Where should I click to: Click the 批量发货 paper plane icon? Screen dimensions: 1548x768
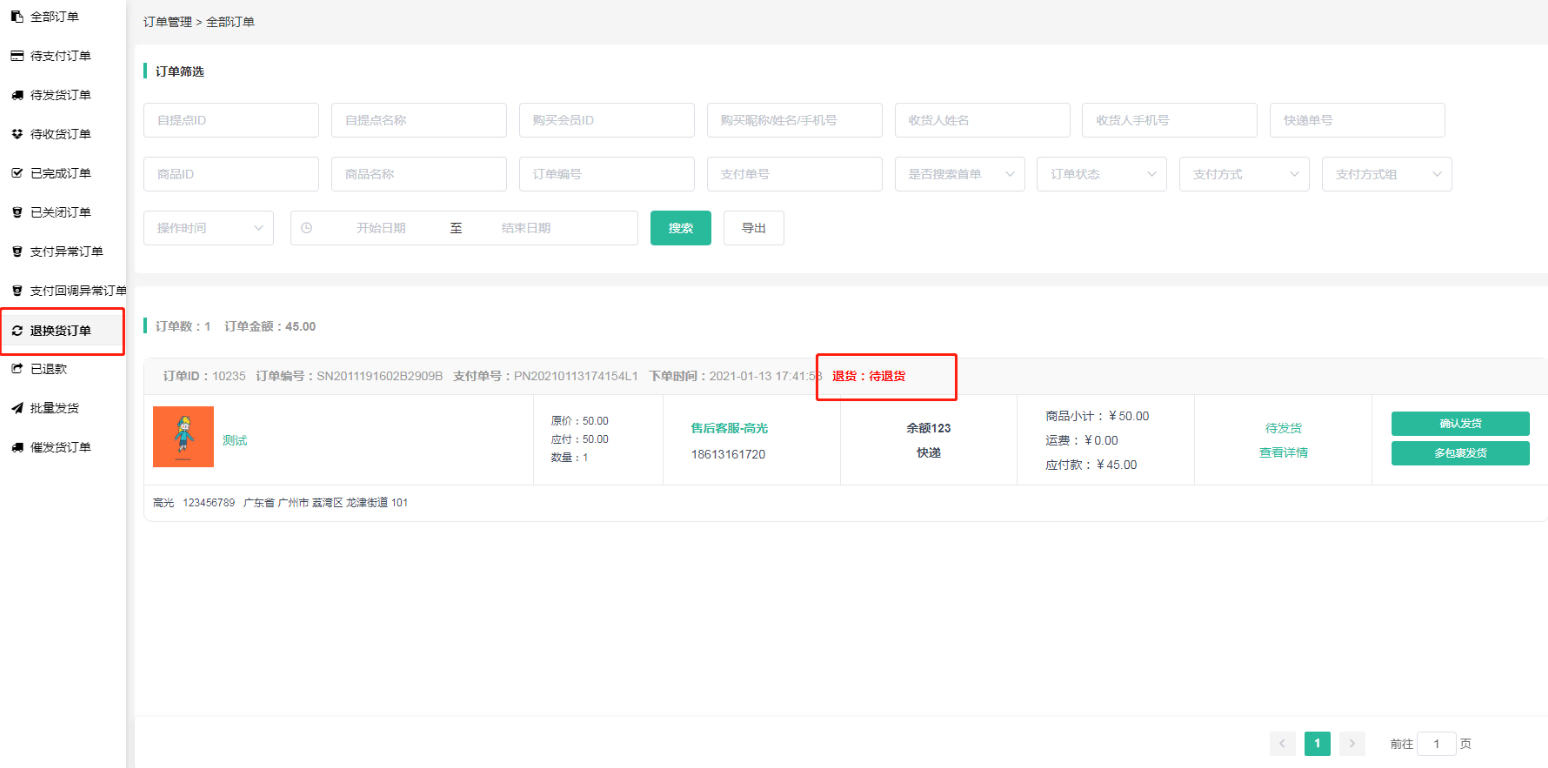(17, 408)
